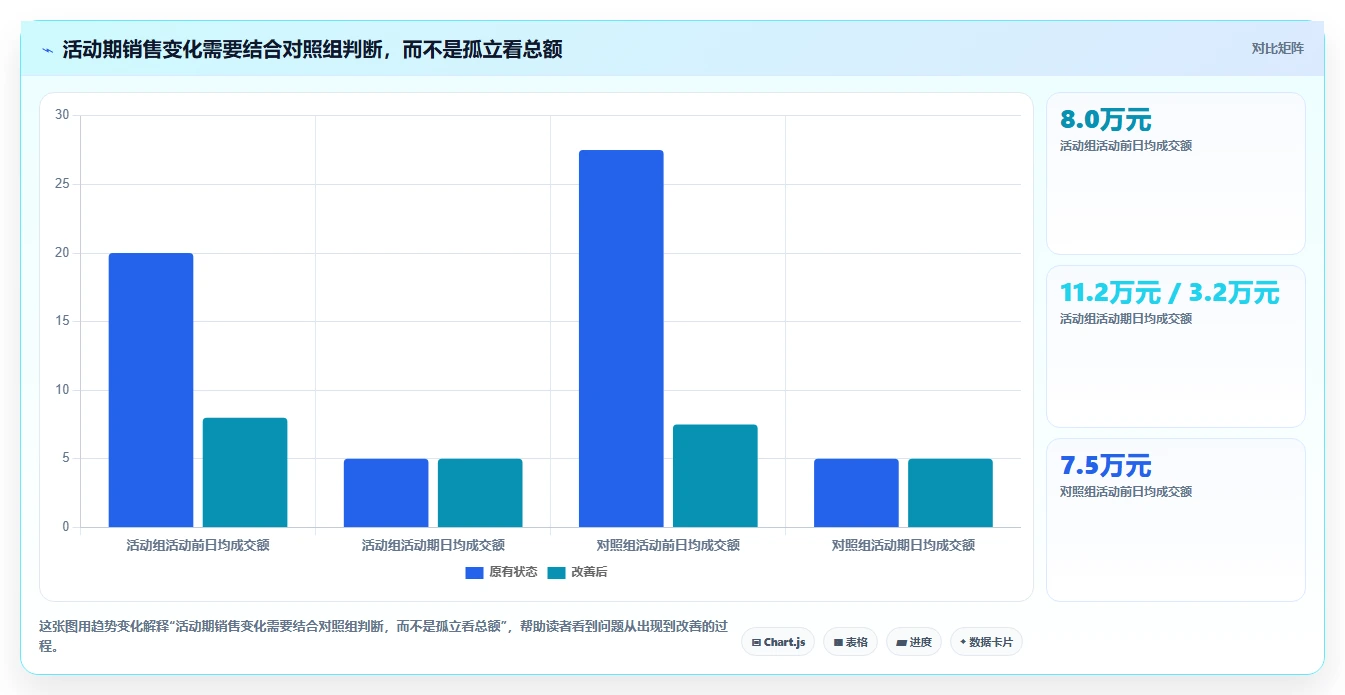Viewport: 1345px width, 695px height.
Task: Click teal 改善后 bar for 活动组活动期日均成交额
Action: pos(480,493)
